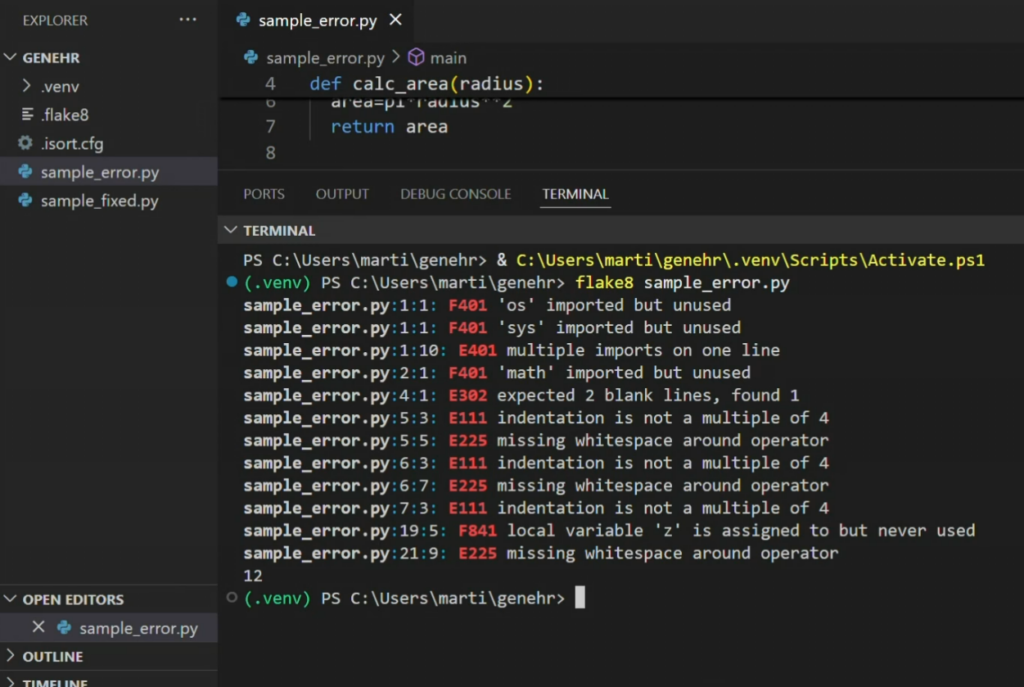This screenshot has width=1024, height=687.
Task: Click the "'os' imported but unused" error line
Action: coord(487,305)
